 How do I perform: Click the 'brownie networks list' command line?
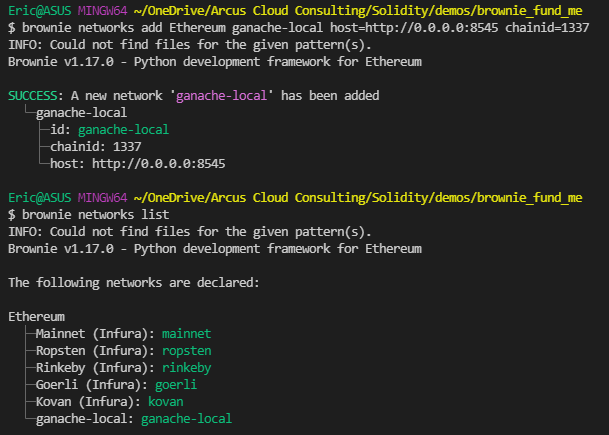pyautogui.click(x=89, y=215)
